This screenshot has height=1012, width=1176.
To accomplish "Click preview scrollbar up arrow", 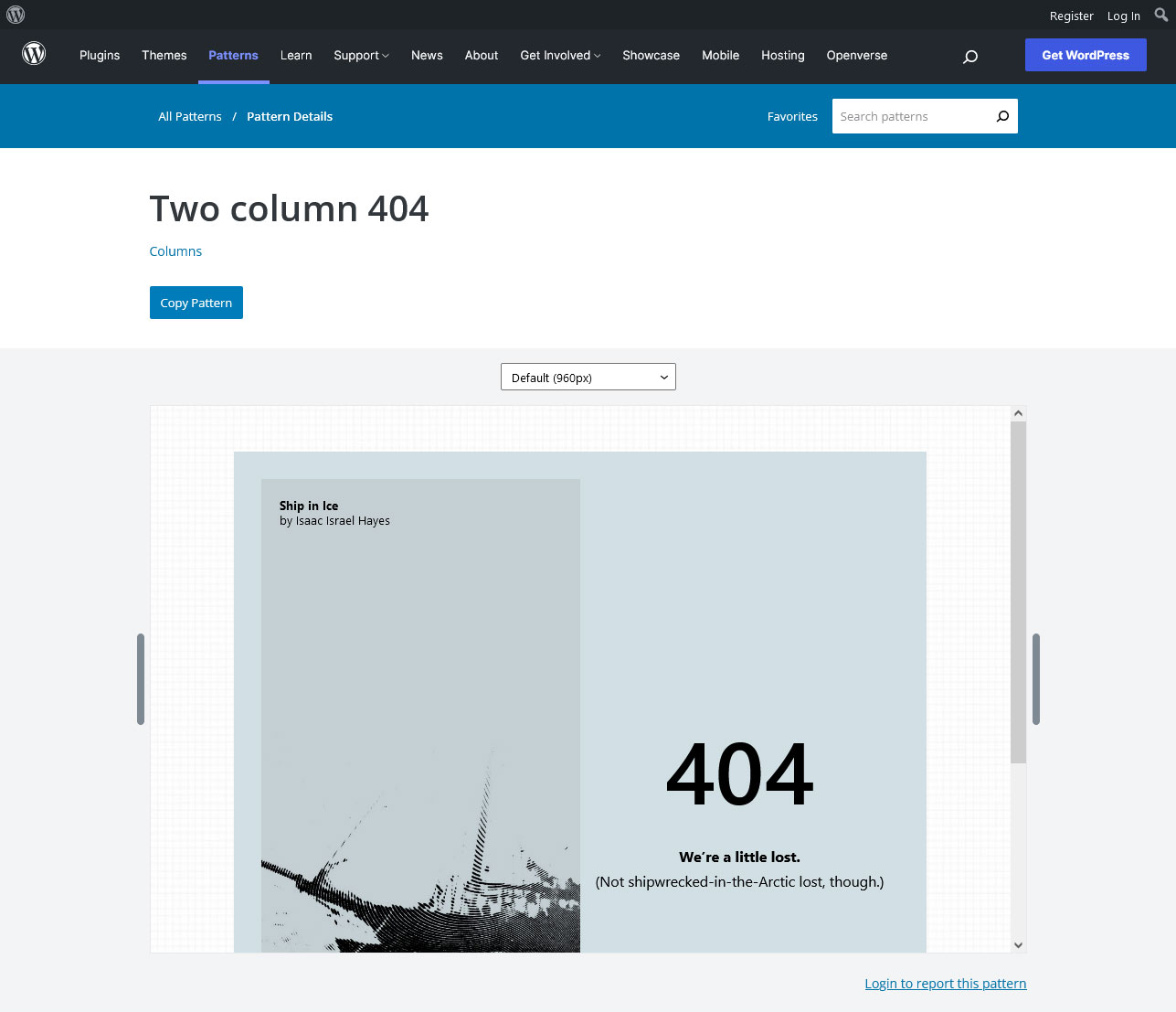I will tap(1018, 413).
